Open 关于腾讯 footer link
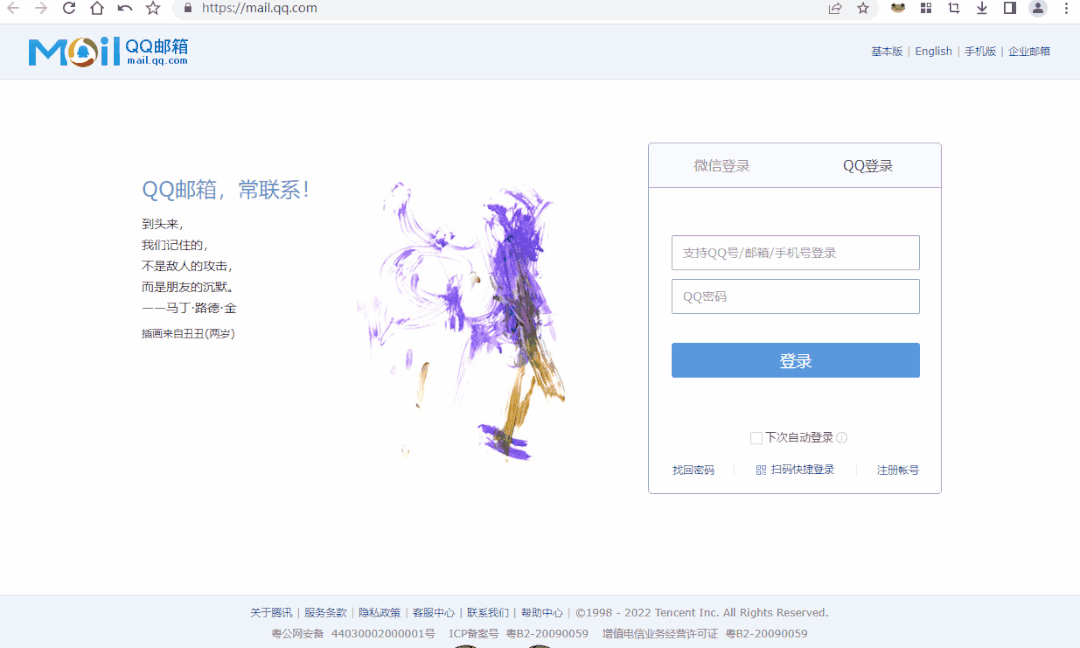The width and height of the screenshot is (1080, 648). [271, 613]
